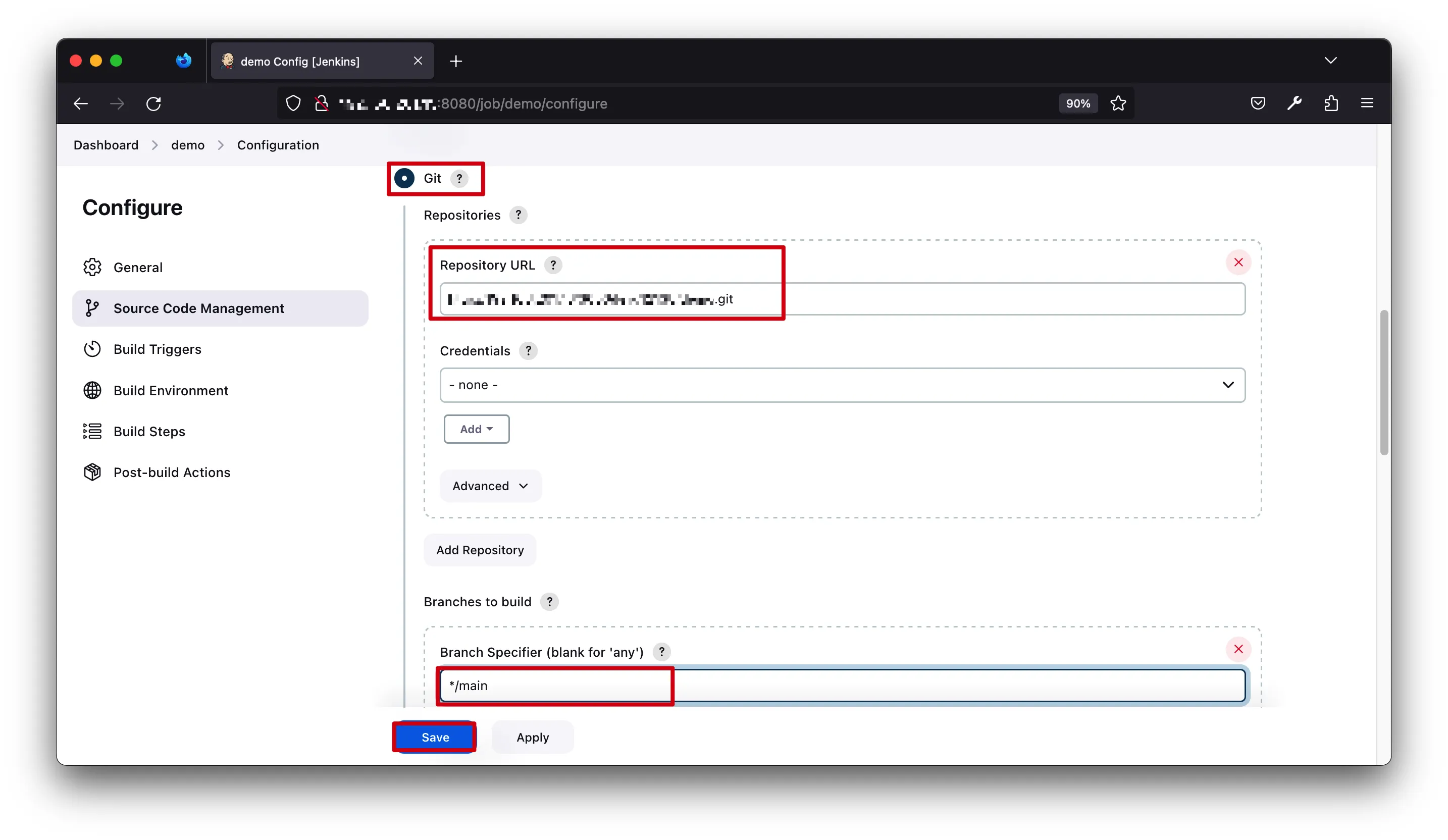Open the browser extensions puzzle icon
The width and height of the screenshot is (1448, 840).
[1331, 103]
